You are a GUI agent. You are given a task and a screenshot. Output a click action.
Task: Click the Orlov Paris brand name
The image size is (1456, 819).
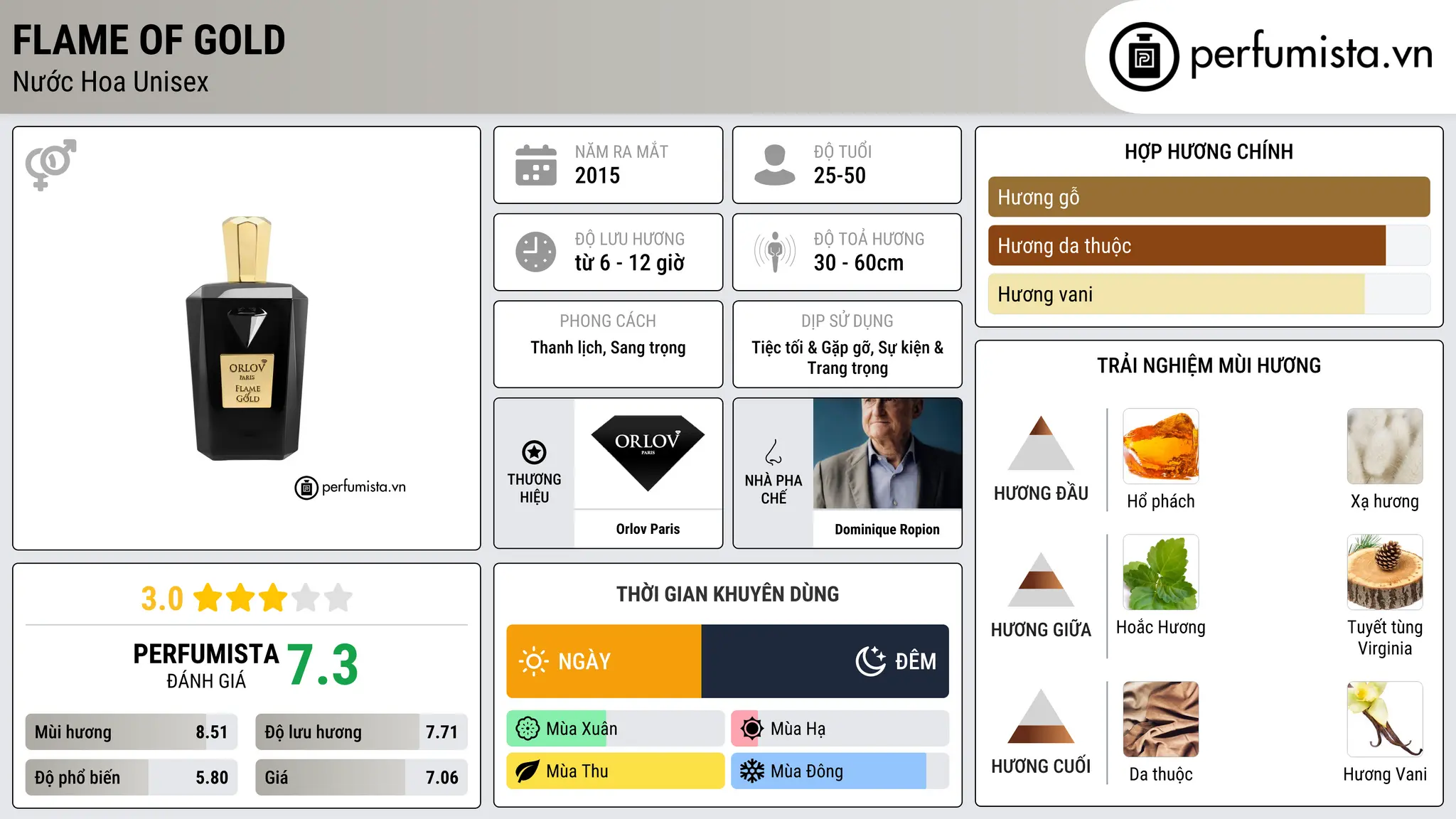tap(648, 529)
